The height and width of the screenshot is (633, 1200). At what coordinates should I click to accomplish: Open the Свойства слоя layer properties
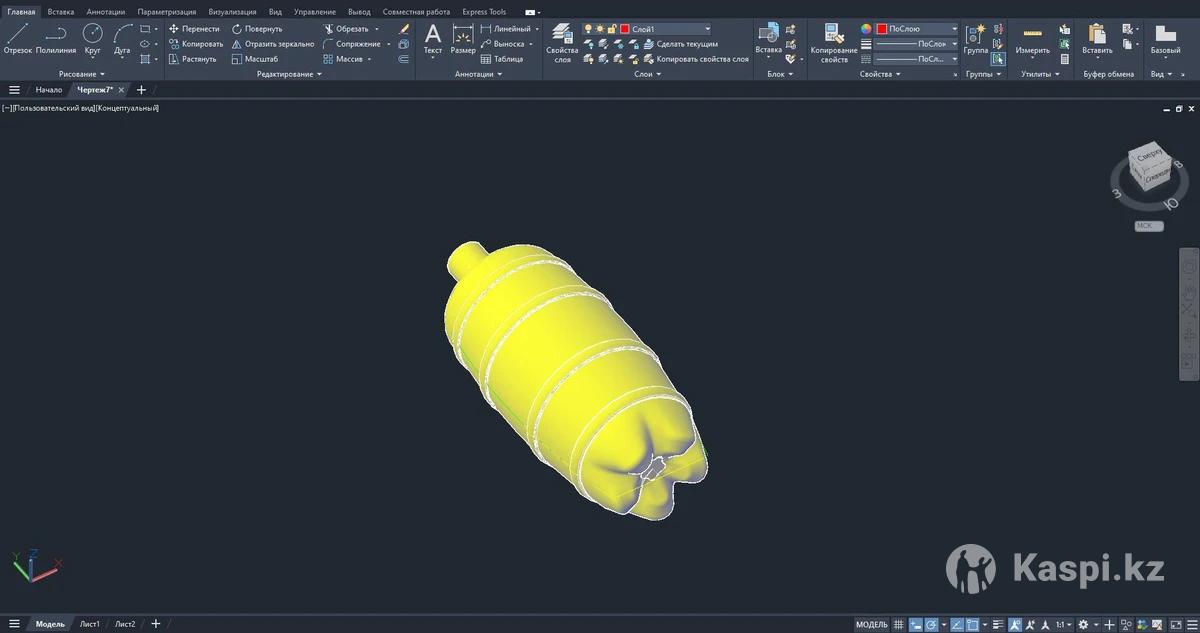pos(562,41)
